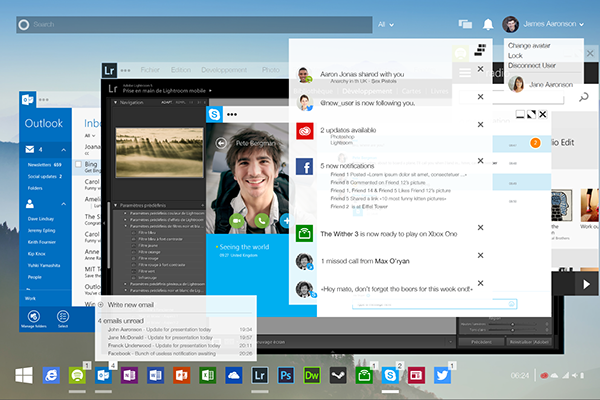600x400 pixels.
Task: Open Franck Underwood email in unread list
Action: (x=179, y=345)
